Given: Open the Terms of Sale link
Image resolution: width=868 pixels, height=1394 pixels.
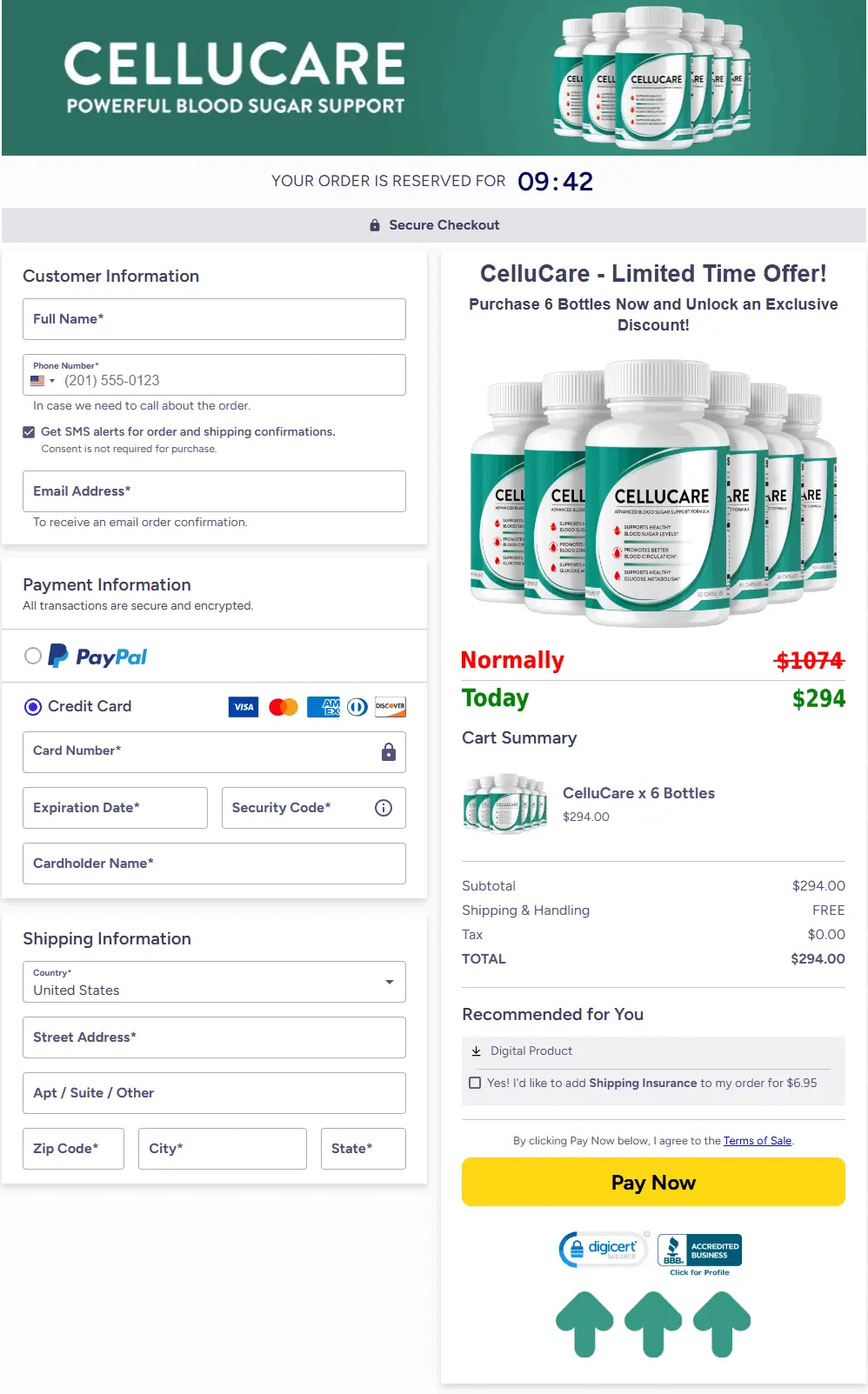Looking at the screenshot, I should pyautogui.click(x=757, y=1140).
